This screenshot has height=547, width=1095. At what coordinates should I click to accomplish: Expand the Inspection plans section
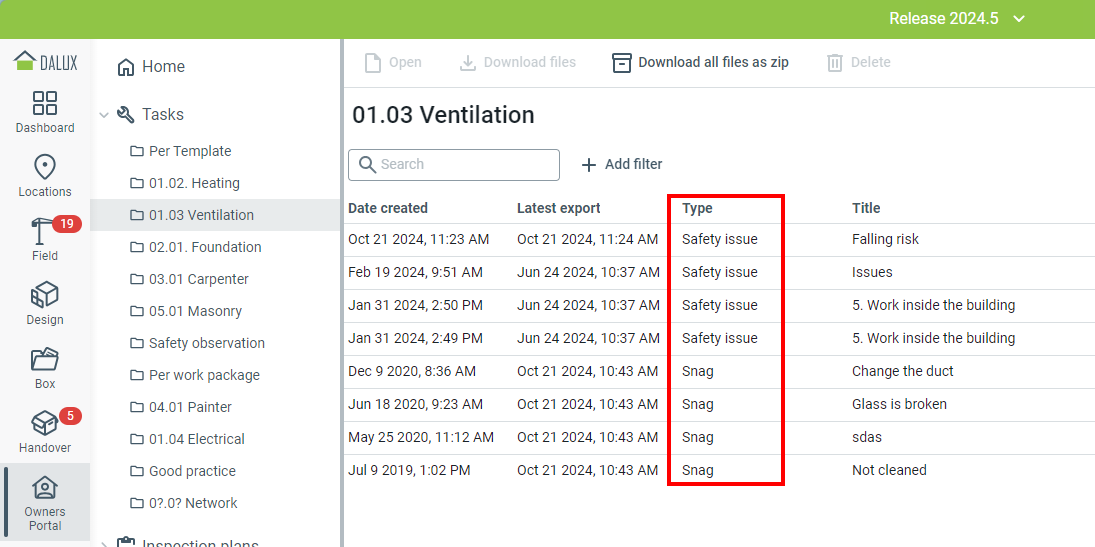(x=104, y=544)
